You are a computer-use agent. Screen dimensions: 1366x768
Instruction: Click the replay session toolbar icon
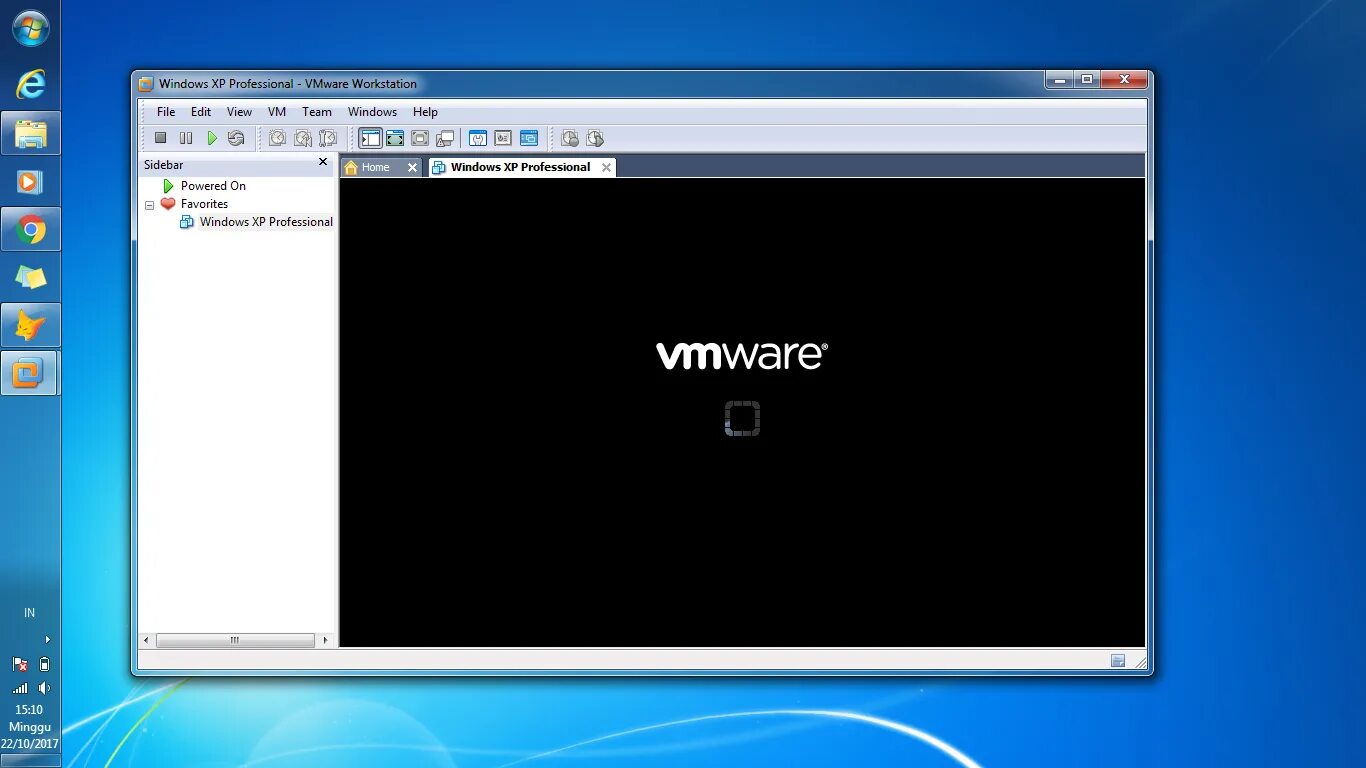(x=595, y=138)
